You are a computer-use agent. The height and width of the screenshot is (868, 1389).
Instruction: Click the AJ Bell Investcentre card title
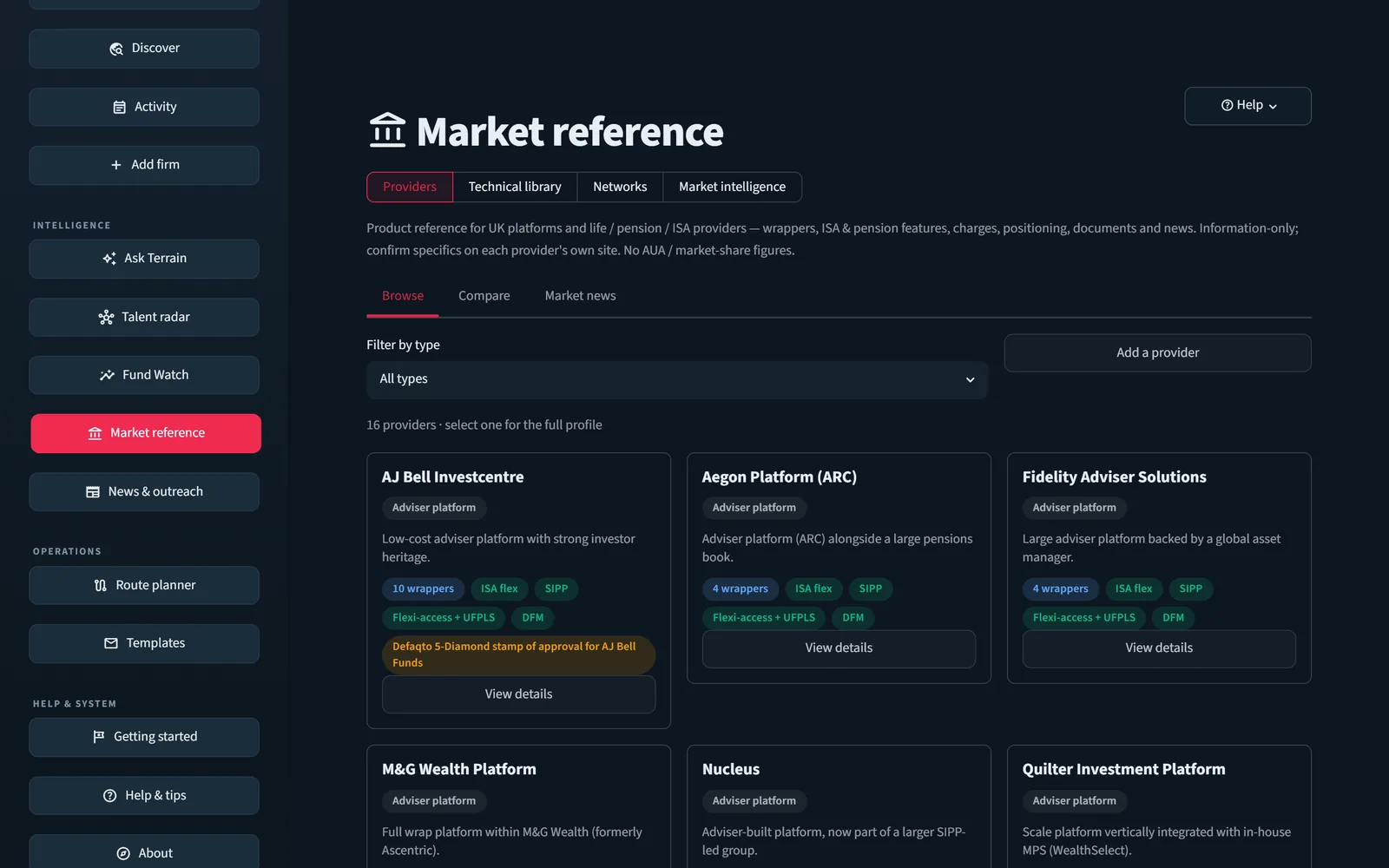coord(453,477)
